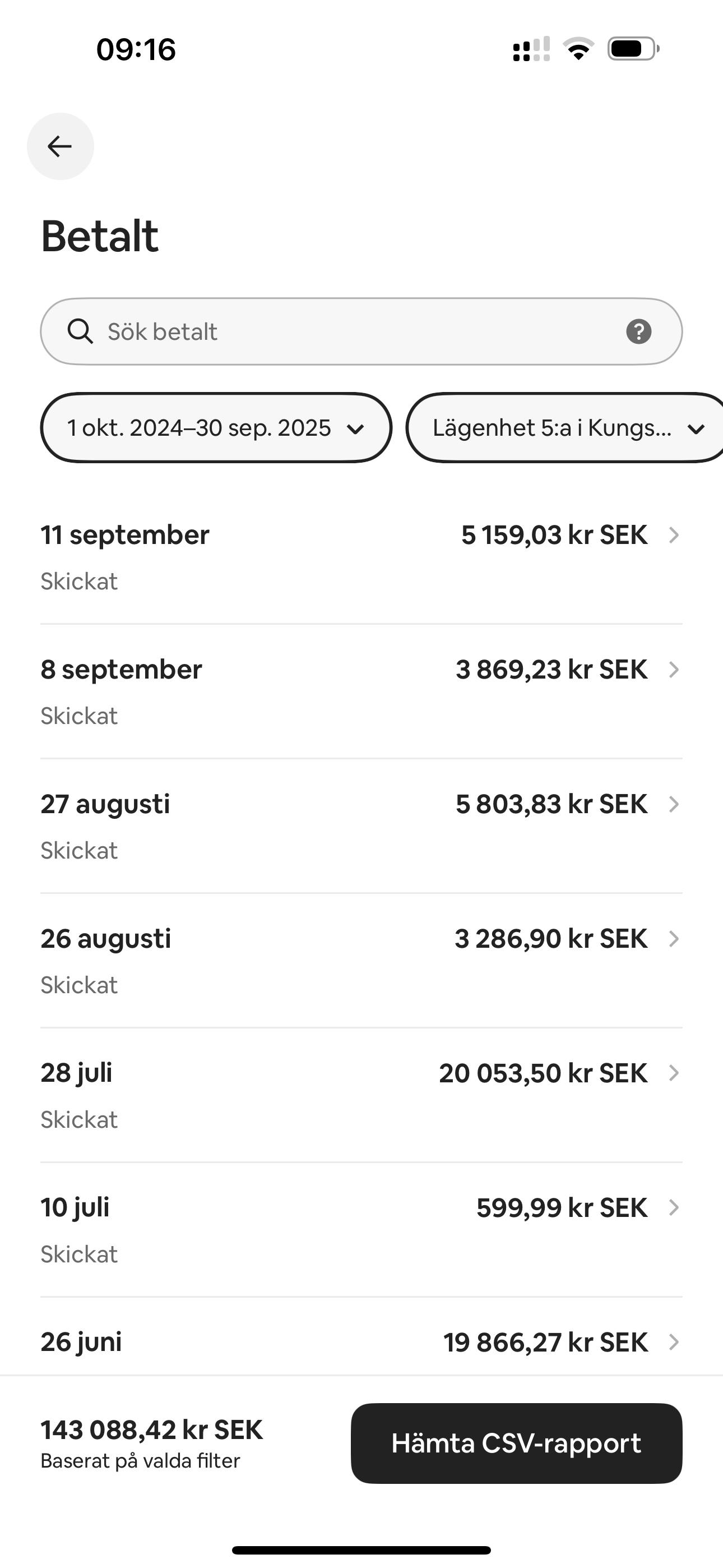Open the 8 september payout amount

(551, 670)
